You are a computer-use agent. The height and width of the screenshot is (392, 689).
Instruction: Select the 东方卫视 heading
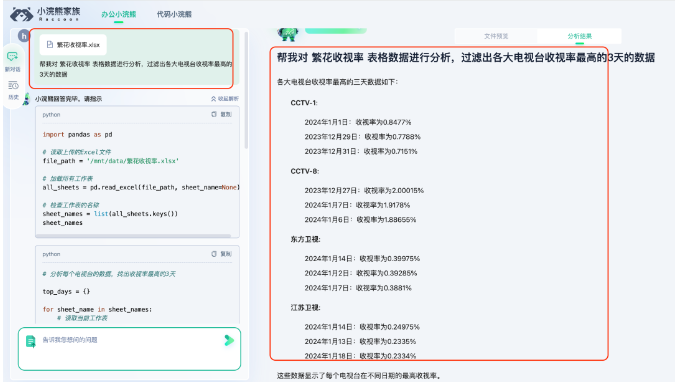(305, 239)
